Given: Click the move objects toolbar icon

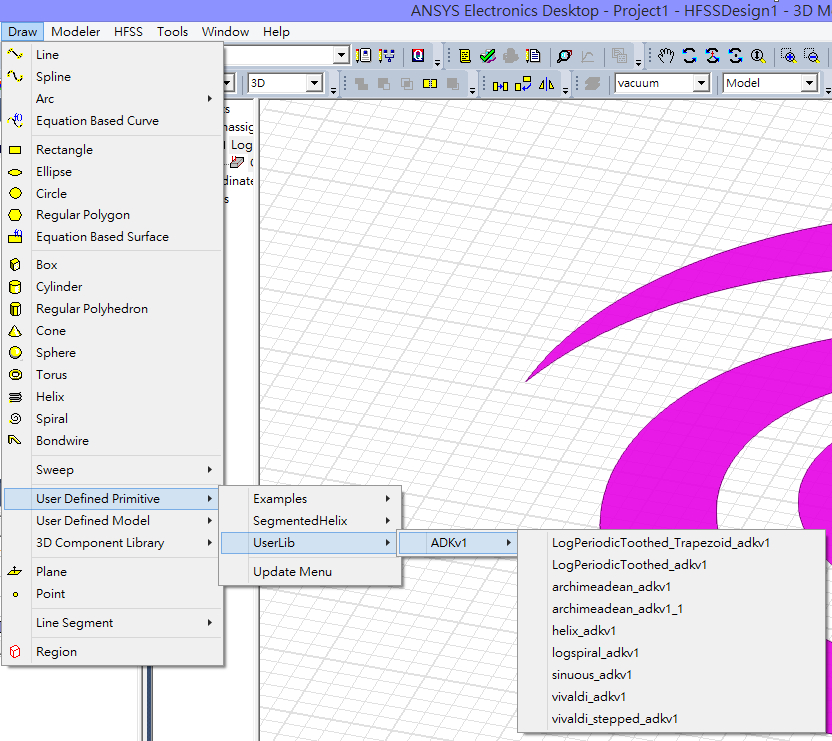Looking at the screenshot, I should point(500,84).
